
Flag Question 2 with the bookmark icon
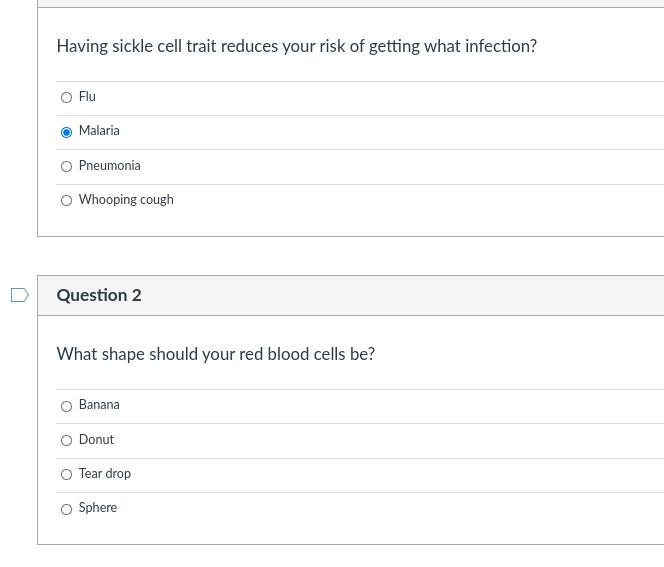tap(19, 295)
